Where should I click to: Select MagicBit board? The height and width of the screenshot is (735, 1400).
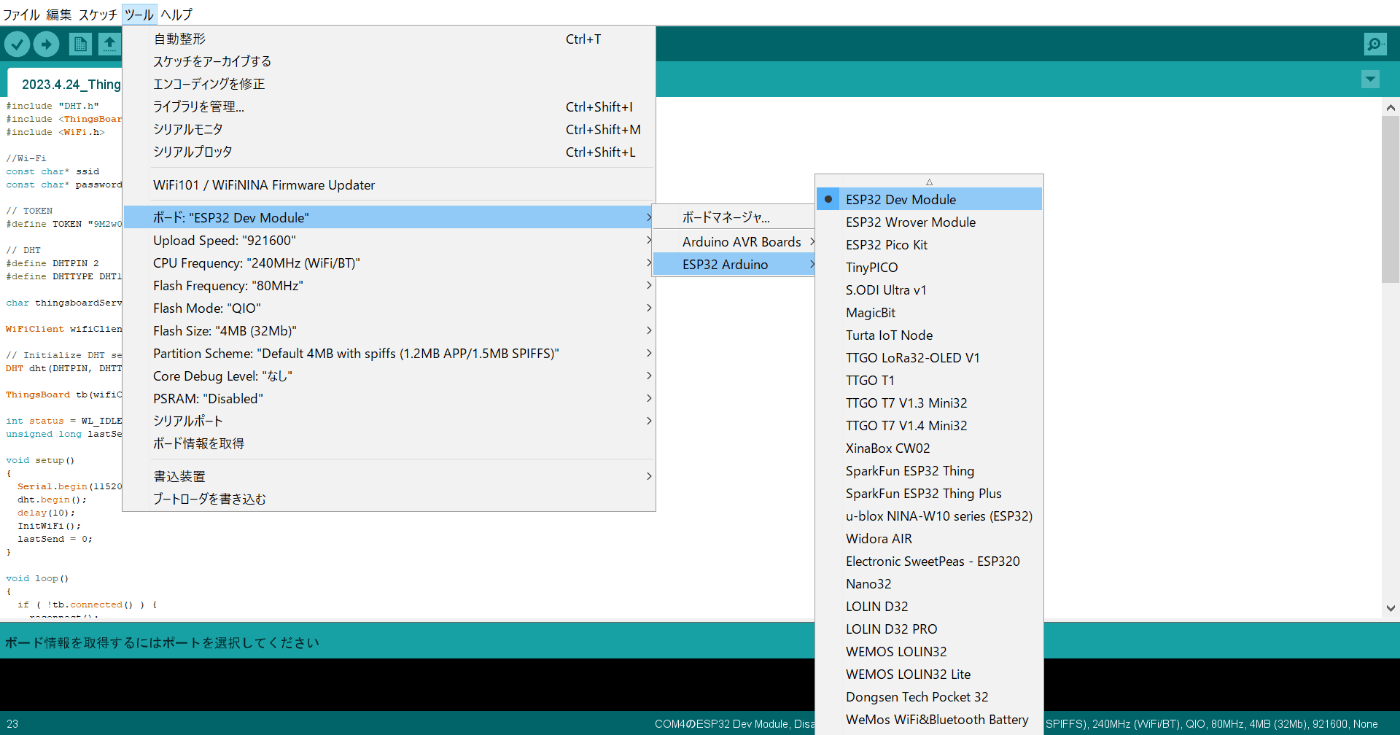(930, 313)
